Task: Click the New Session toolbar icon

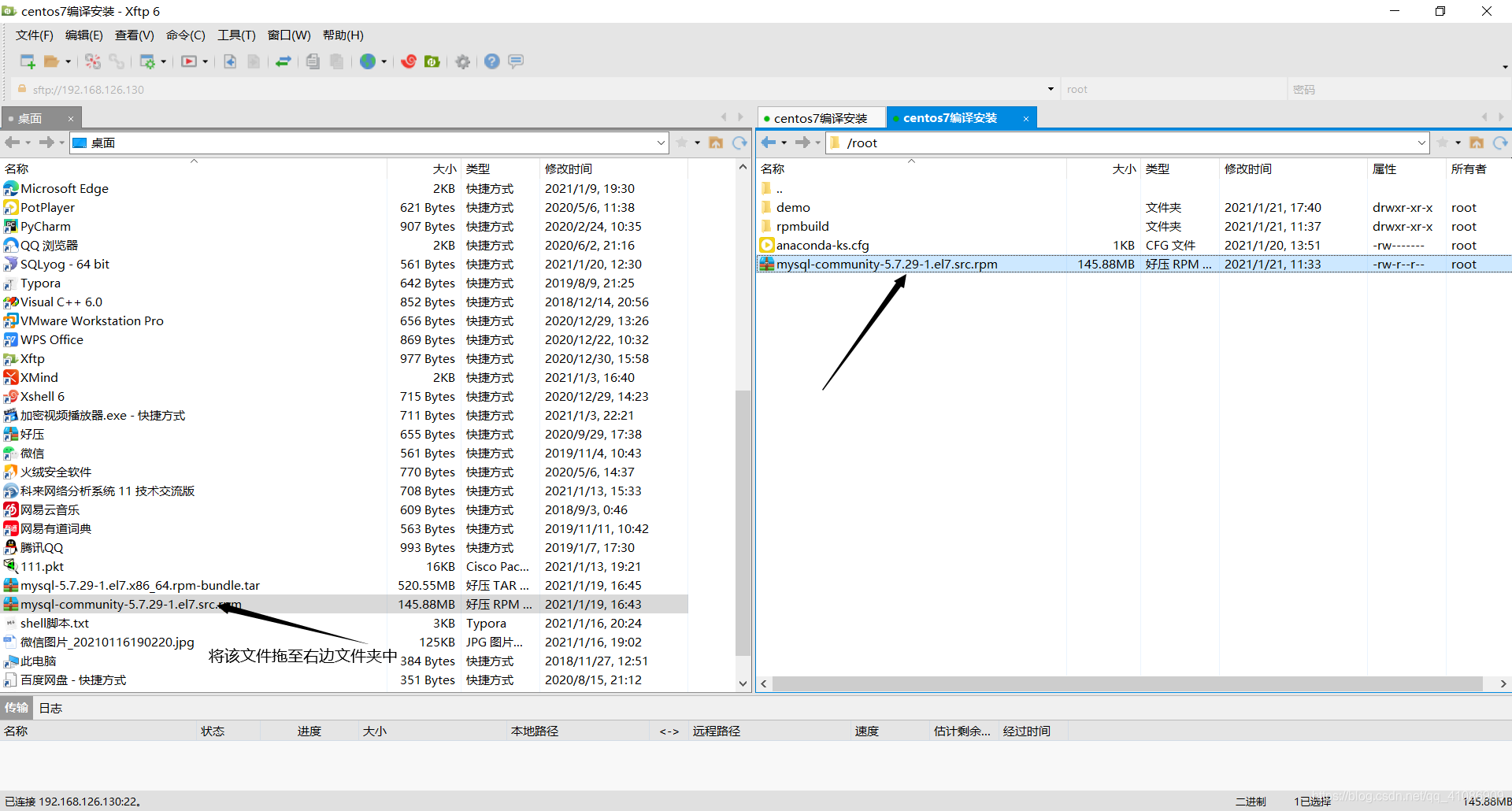Action: click(28, 61)
